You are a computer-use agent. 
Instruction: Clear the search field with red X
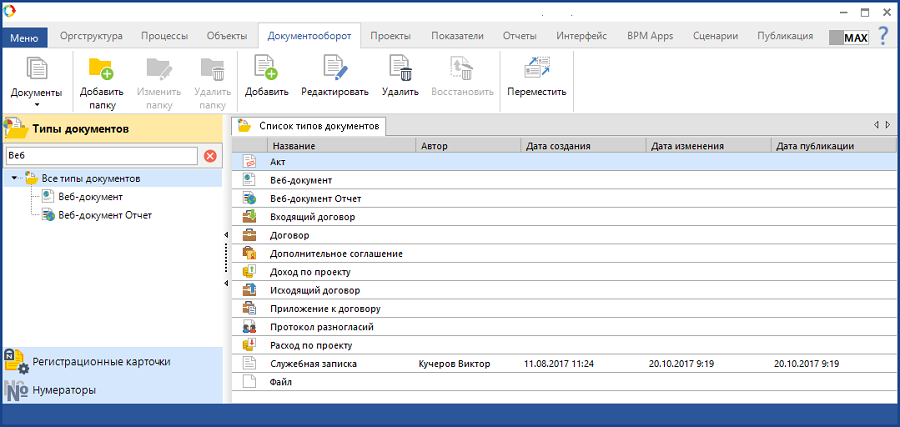[210, 156]
